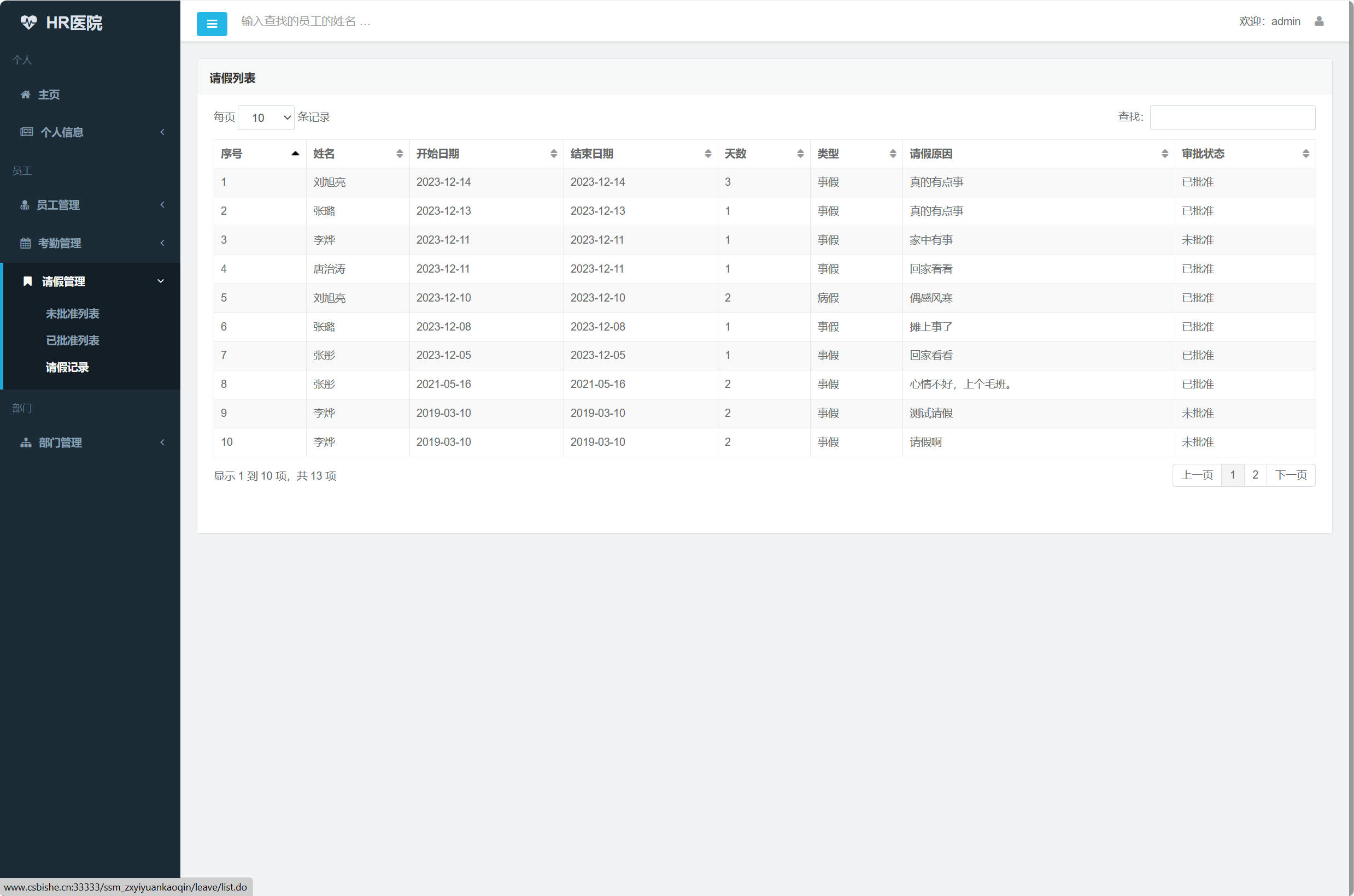The image size is (1354, 896).
Task: Expand the 员工管理 sidebar menu chevron
Action: tap(162, 204)
